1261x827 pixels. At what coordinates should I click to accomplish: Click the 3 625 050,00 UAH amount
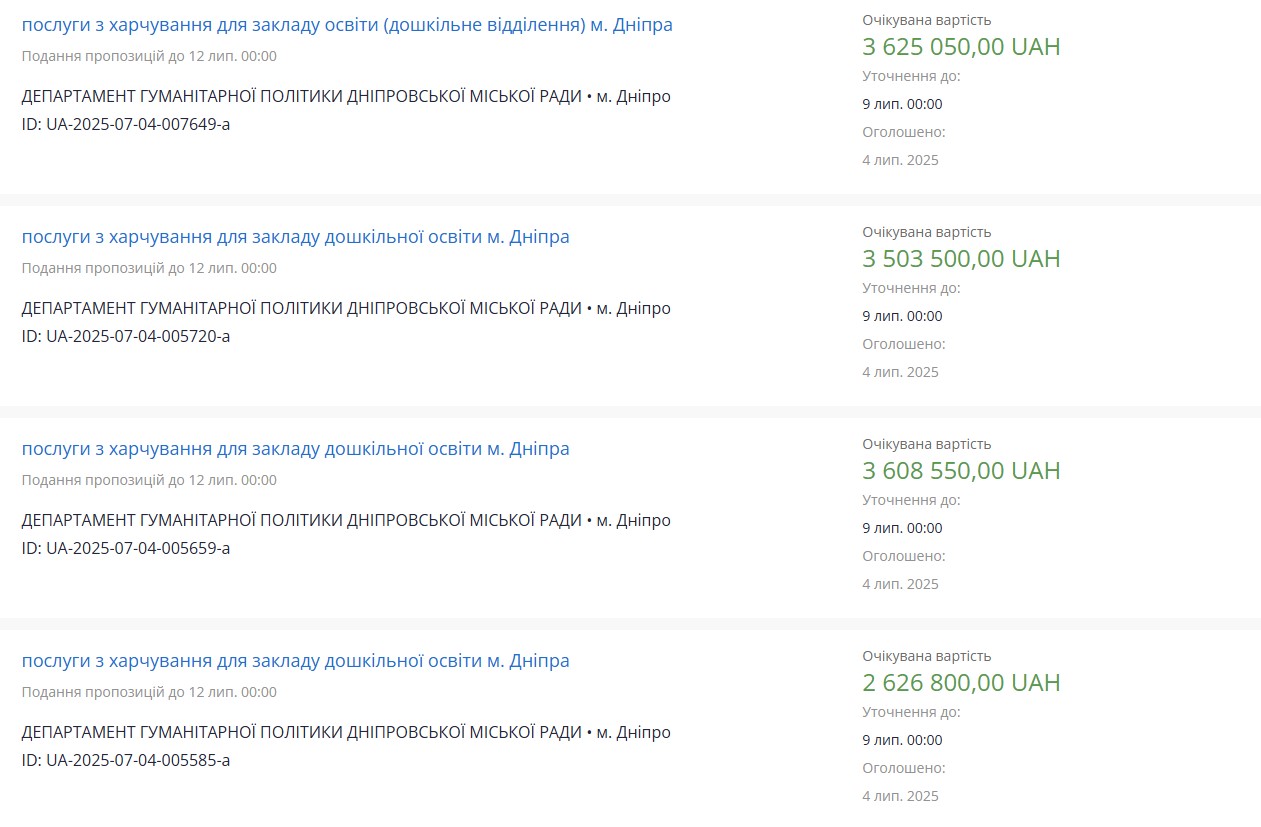[960, 47]
